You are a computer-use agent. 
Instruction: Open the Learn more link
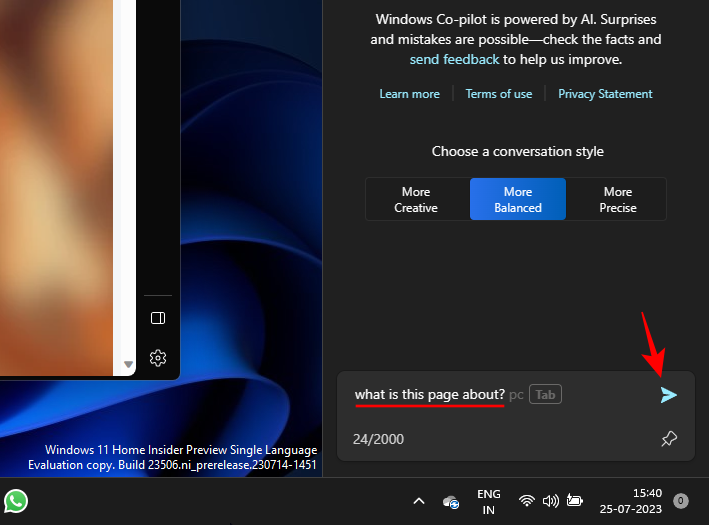[x=409, y=94]
